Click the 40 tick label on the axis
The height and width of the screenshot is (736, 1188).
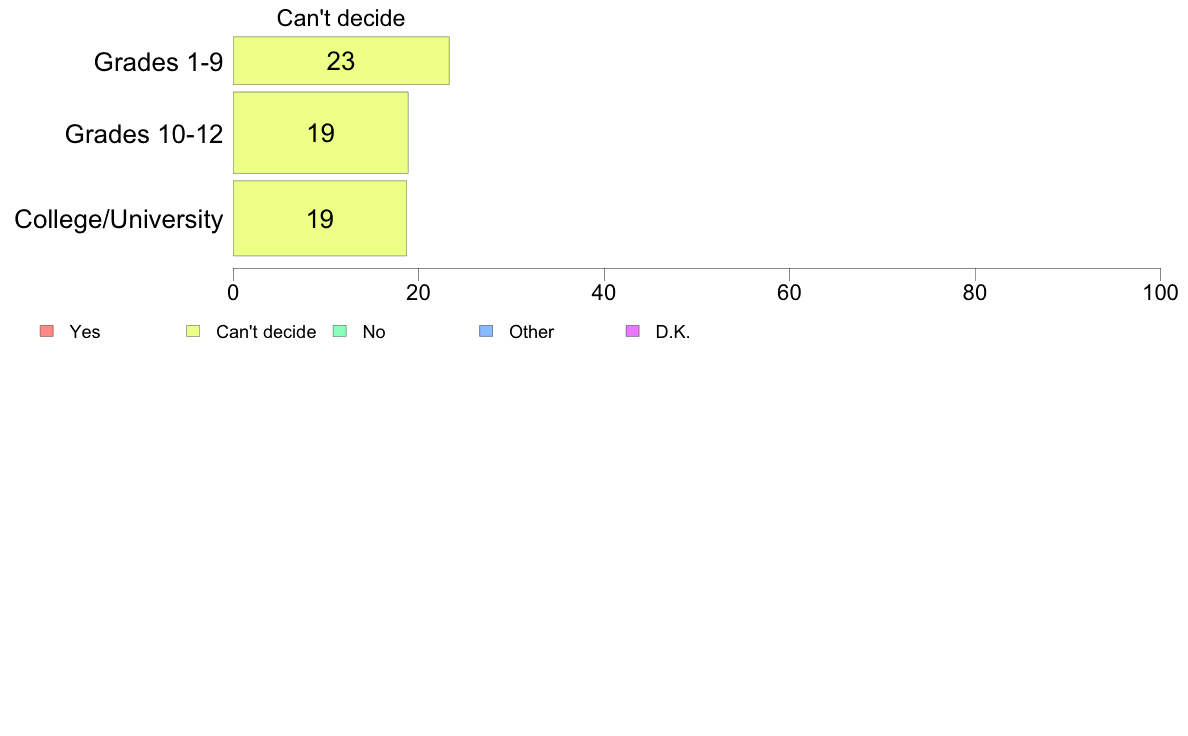pos(604,293)
